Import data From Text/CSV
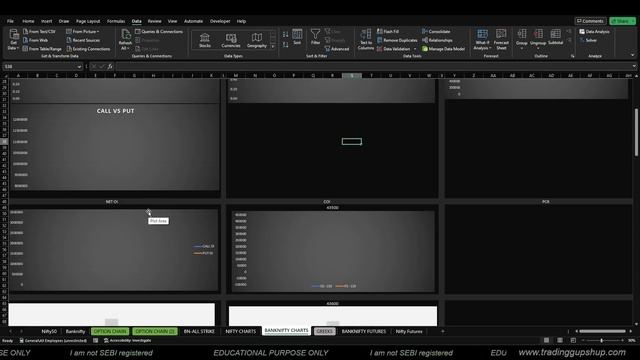The width and height of the screenshot is (640, 360). pyautogui.click(x=39, y=31)
